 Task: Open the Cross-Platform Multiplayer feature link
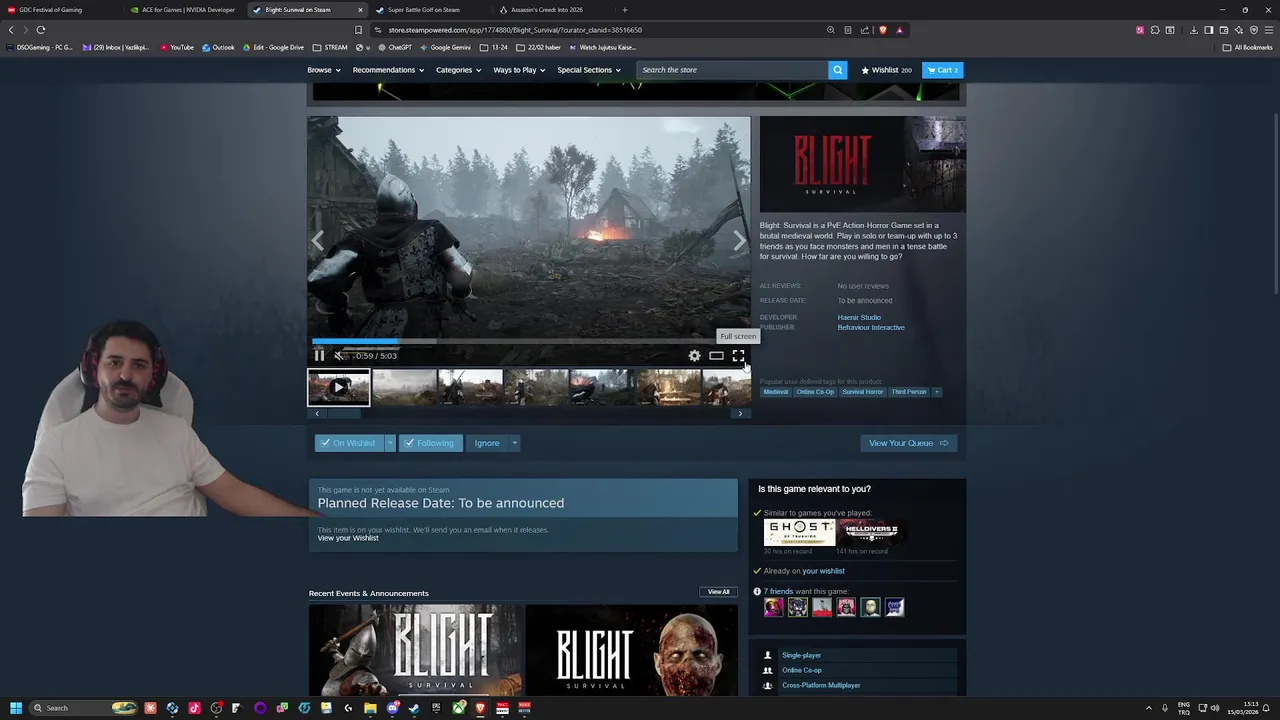coord(821,685)
